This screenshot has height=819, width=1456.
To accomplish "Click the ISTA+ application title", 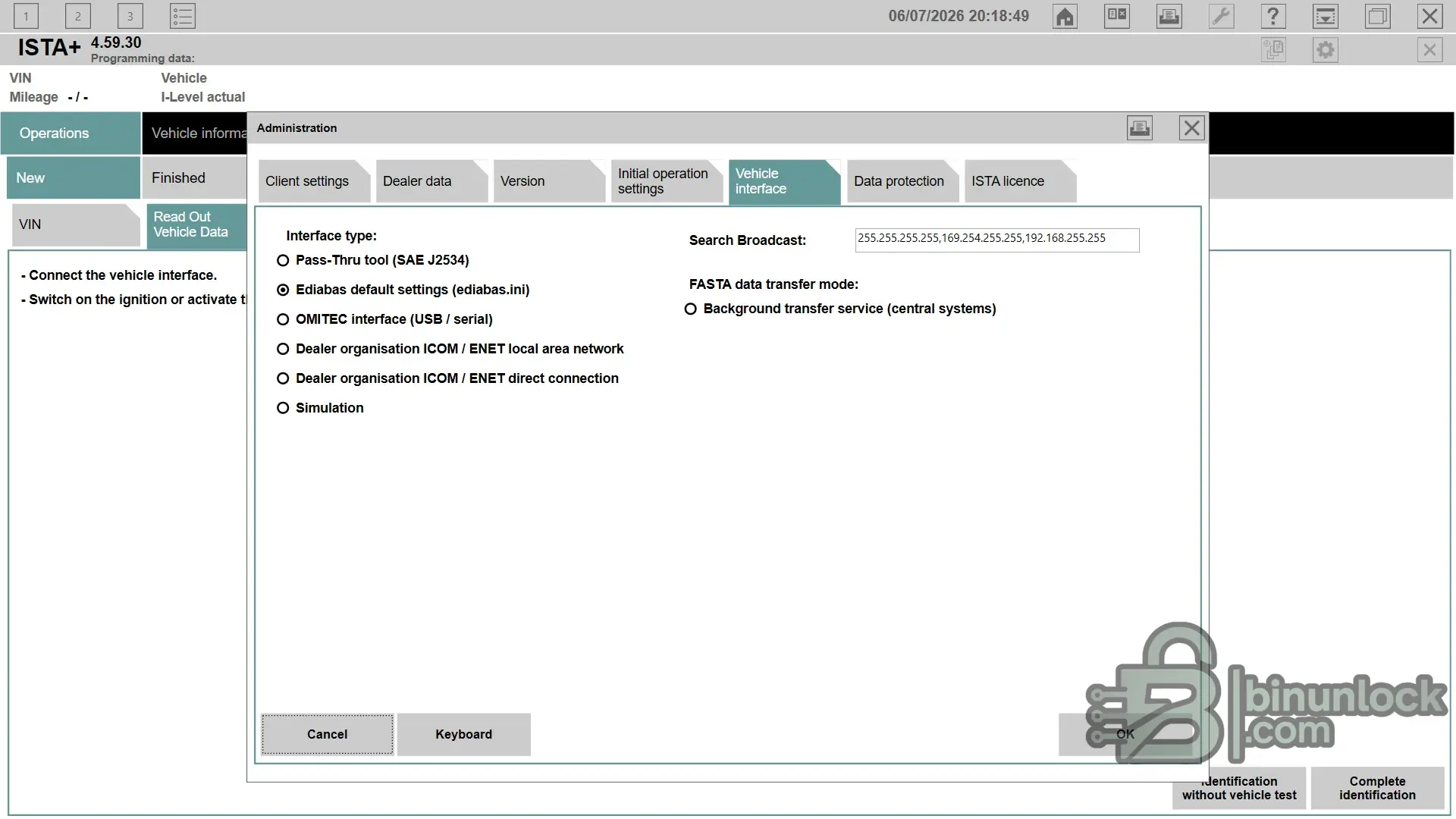I will pyautogui.click(x=49, y=48).
